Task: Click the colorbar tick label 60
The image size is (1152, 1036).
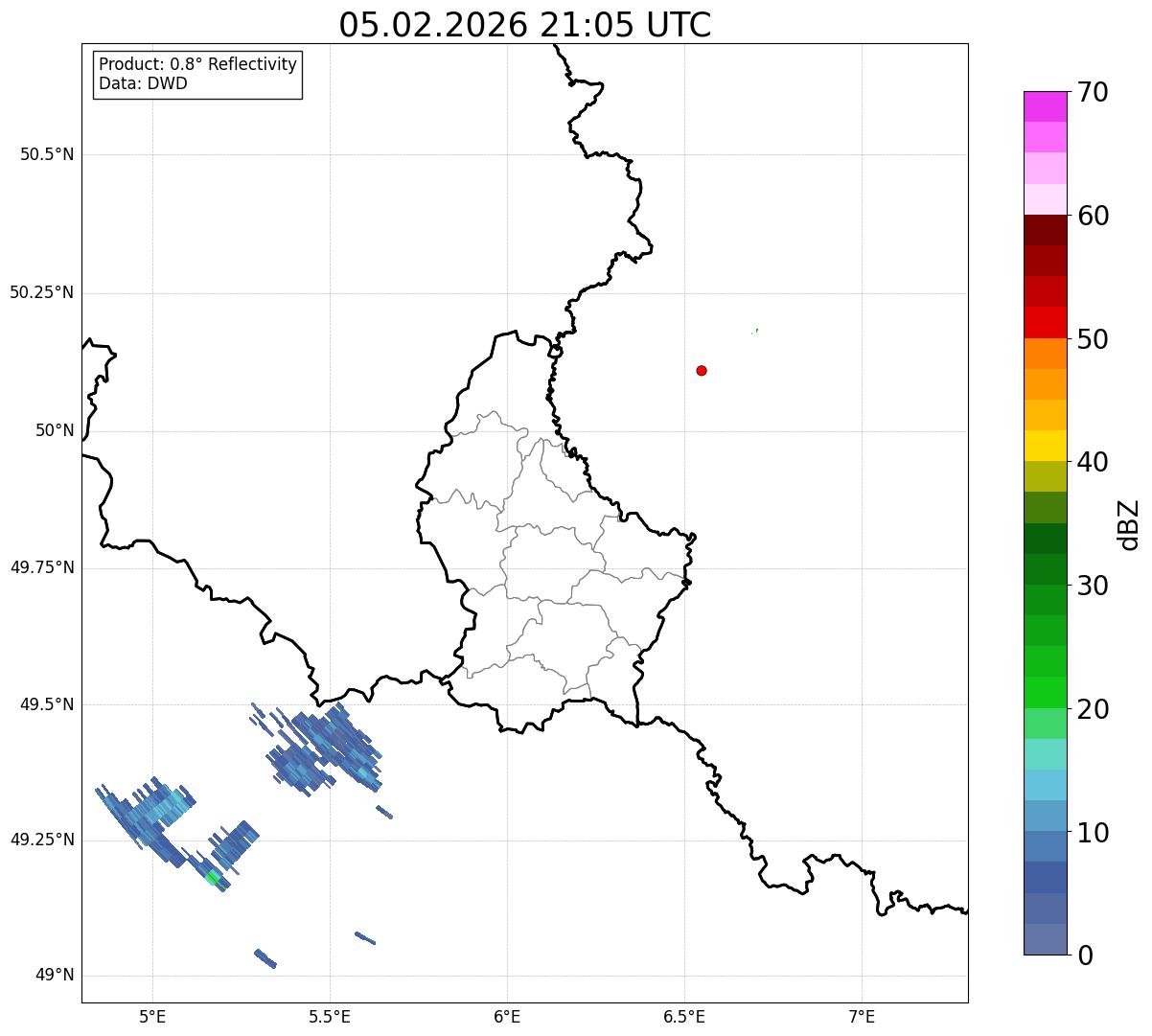Action: pyautogui.click(x=1093, y=216)
